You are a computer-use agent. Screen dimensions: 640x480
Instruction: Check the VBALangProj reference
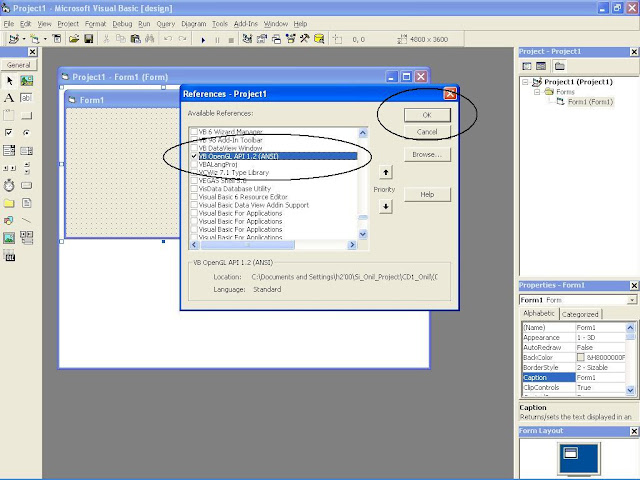point(194,164)
